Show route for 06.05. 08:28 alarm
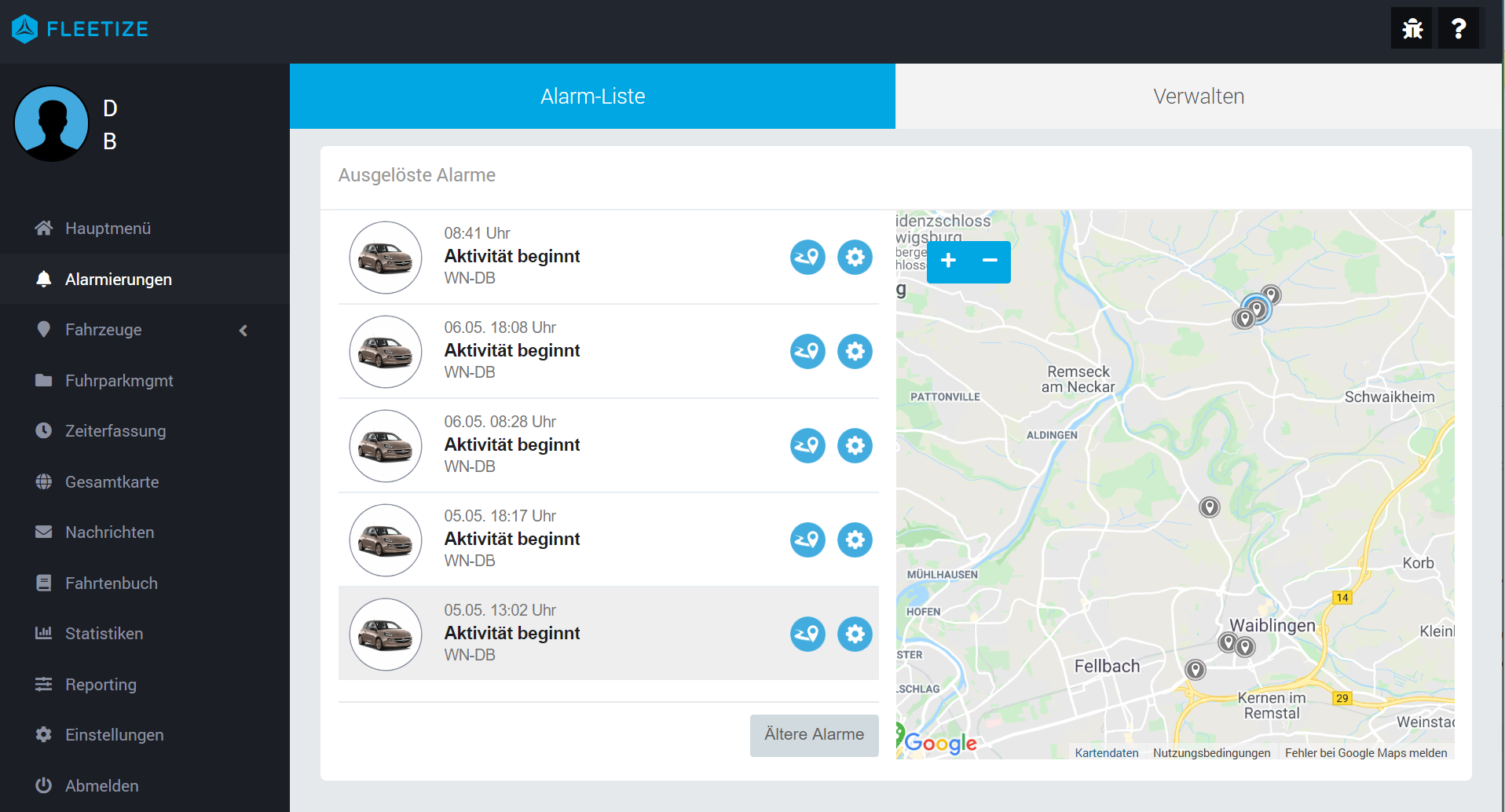 807,445
